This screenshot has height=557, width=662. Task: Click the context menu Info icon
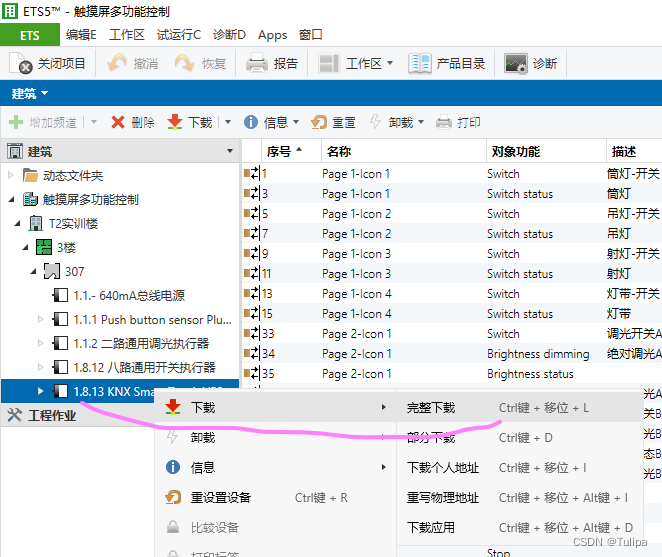tap(173, 467)
